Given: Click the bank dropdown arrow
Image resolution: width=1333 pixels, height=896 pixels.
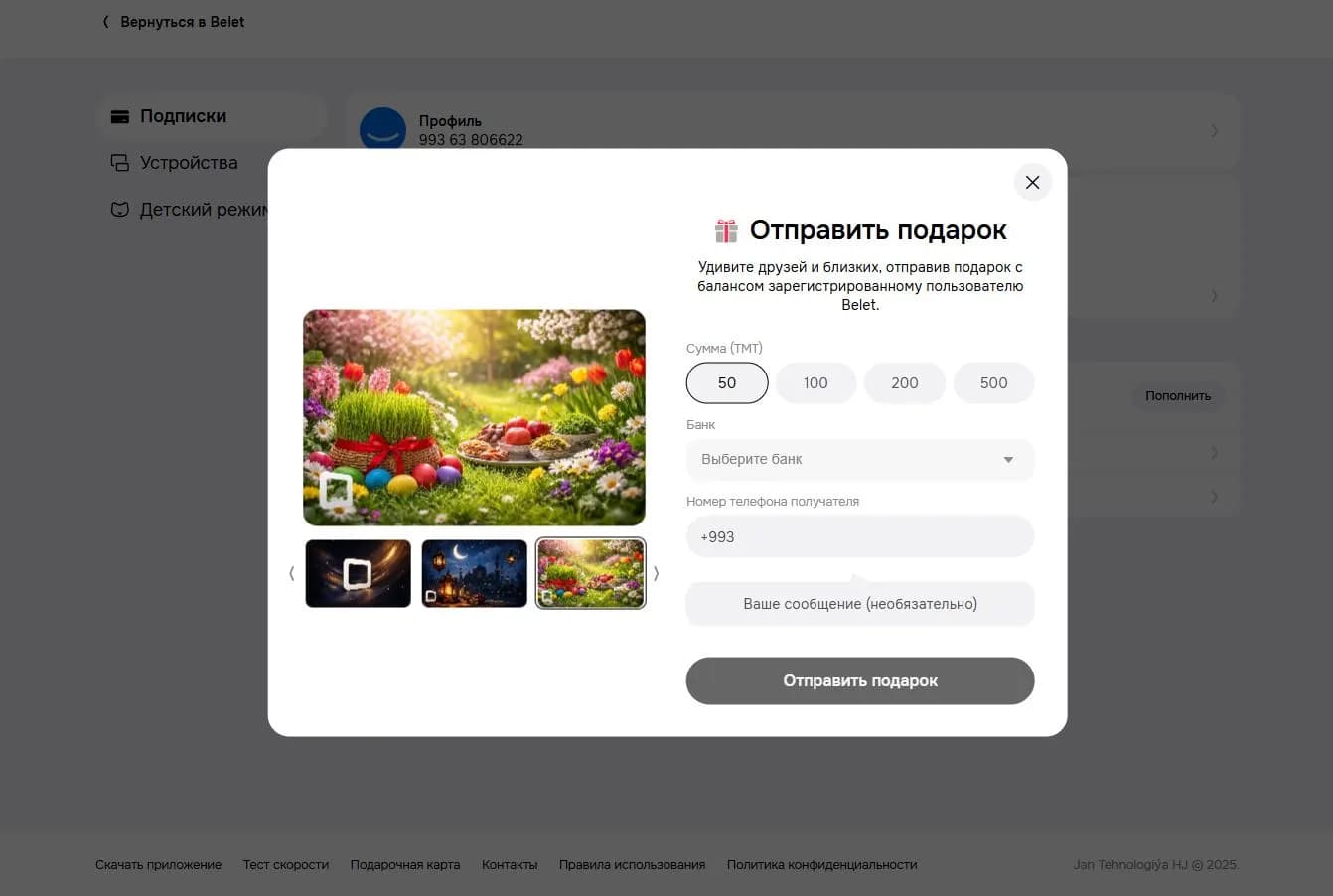Looking at the screenshot, I should click(x=1008, y=460).
